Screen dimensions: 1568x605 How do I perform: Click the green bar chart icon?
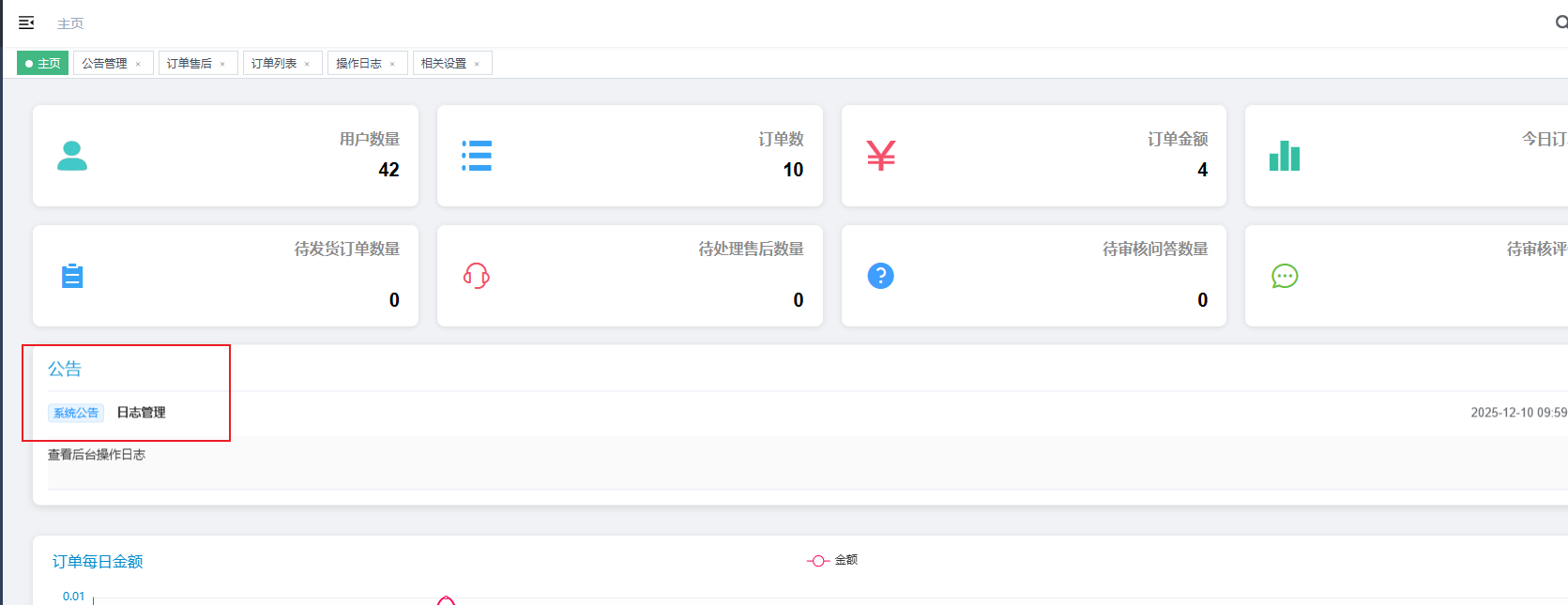1285,156
